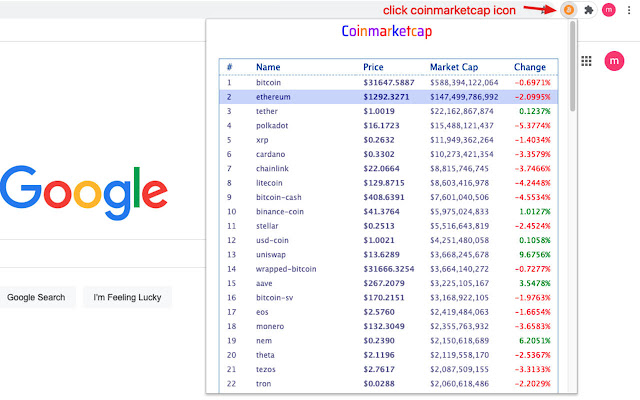Click bitcoin price $31647.5887
Screen dimensions: 640x400
click(389, 82)
